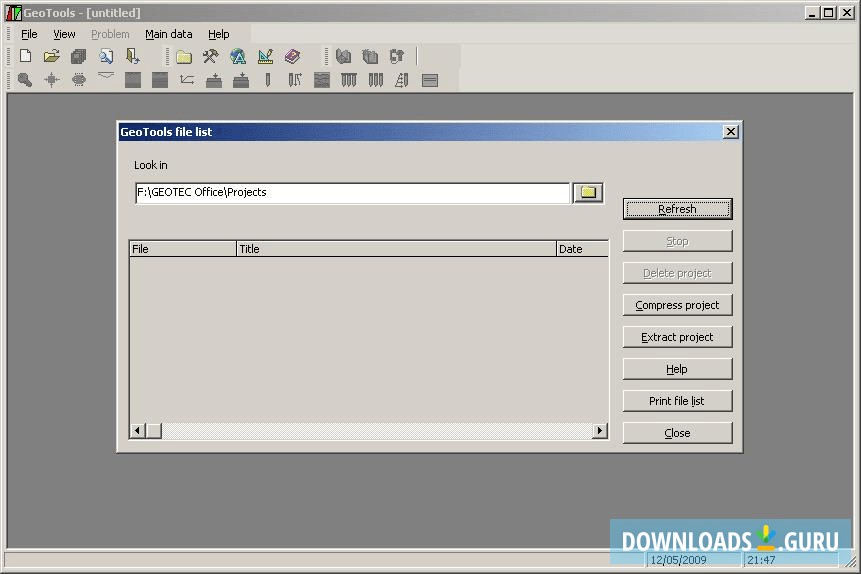The width and height of the screenshot is (861, 574).
Task: Click the second dark gray square icon
Action: (x=160, y=80)
